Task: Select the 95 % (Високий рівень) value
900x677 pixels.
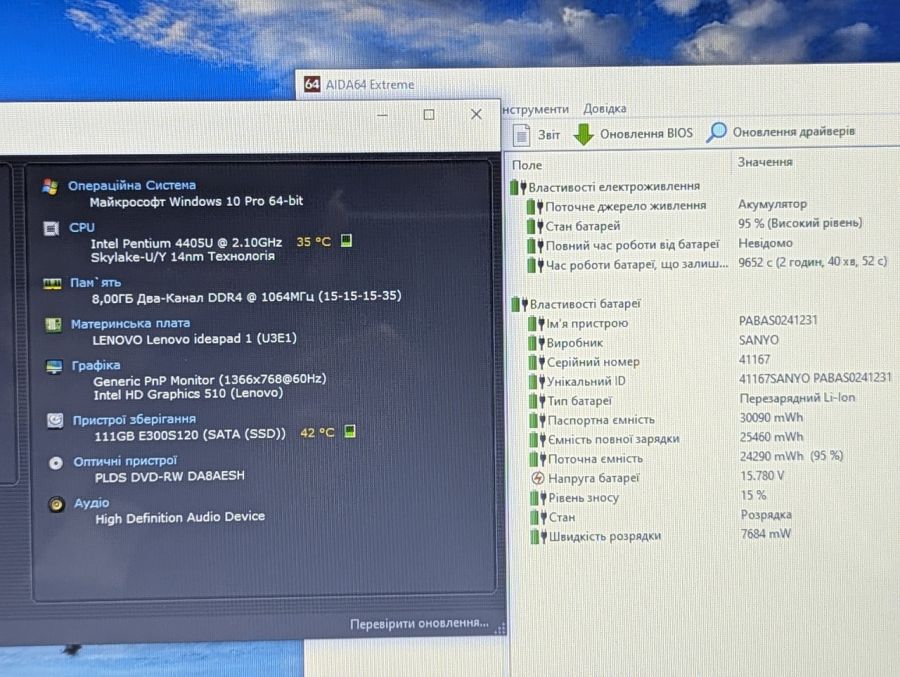Action: (x=800, y=223)
